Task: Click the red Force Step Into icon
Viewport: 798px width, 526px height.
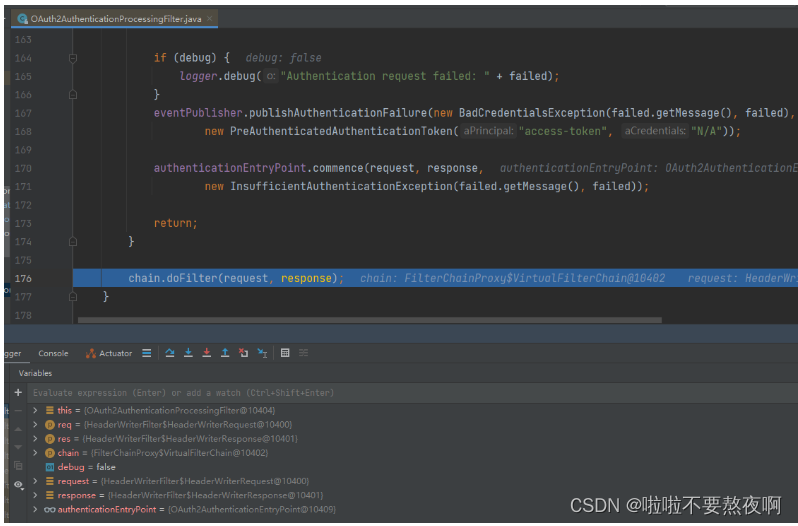Action: 206,353
